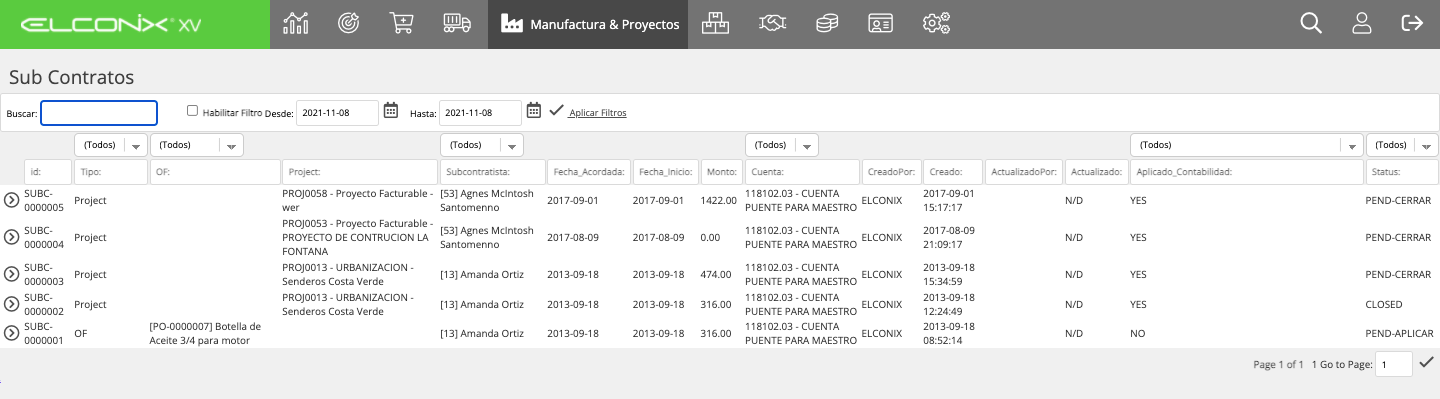Click the Tipo filter field
Image resolution: width=1440 pixels, height=399 pixels.
tap(111, 172)
